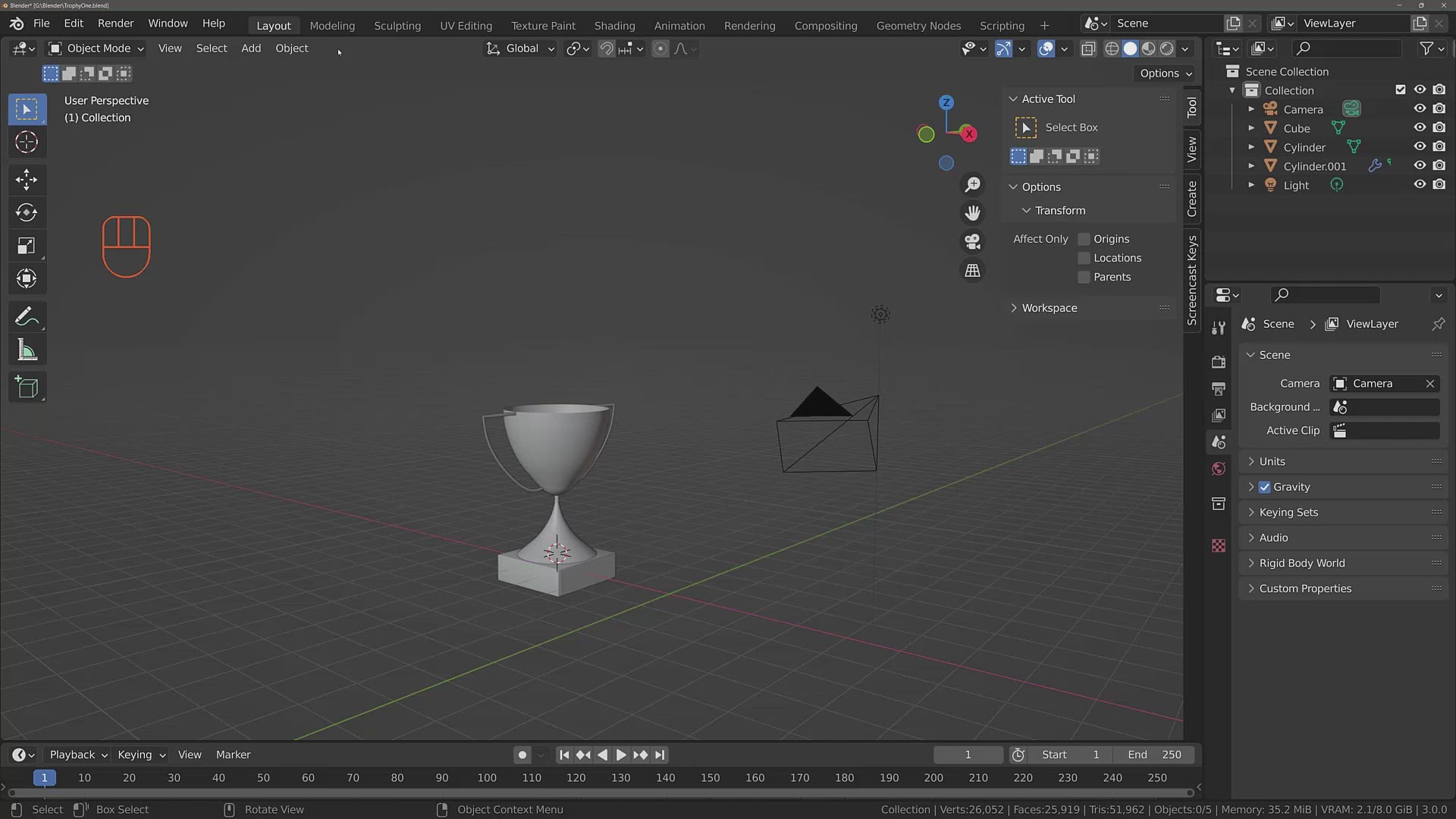Switch to wireframe viewport shading
Viewport: 1456px width, 819px height.
point(1111,49)
